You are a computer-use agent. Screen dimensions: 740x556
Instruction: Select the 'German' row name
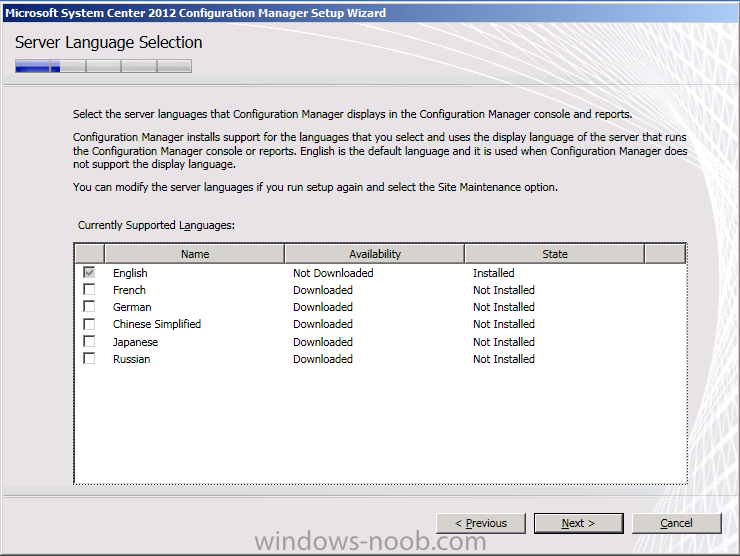pyautogui.click(x=132, y=307)
